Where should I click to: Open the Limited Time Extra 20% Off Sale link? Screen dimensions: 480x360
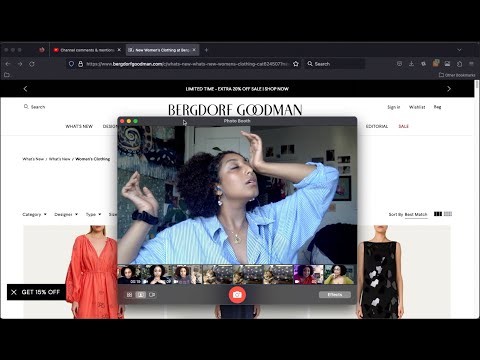click(x=237, y=89)
